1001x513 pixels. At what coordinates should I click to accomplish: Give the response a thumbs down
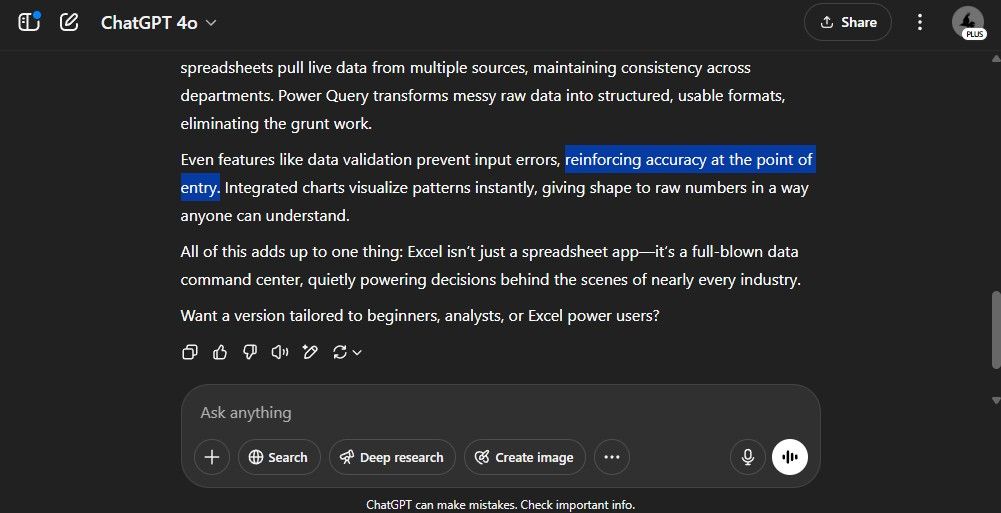(x=250, y=352)
